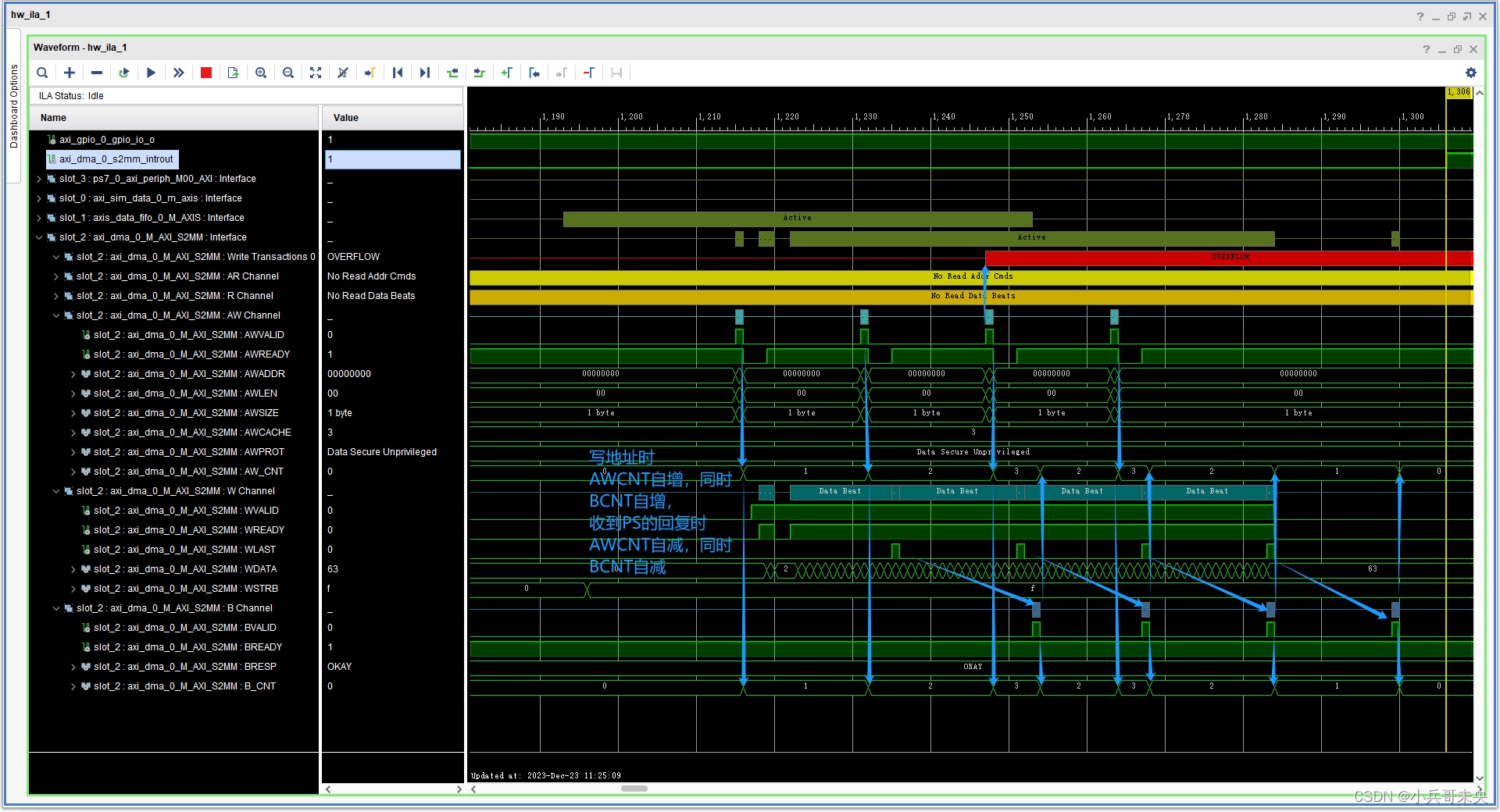Zoom in on the waveform
This screenshot has height=812, width=1500.
click(261, 73)
